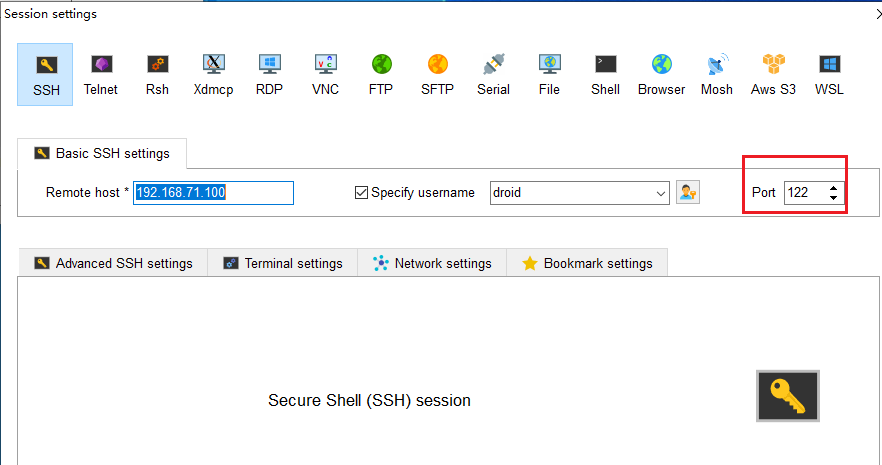Open the Advanced SSH settings tab

[x=112, y=263]
